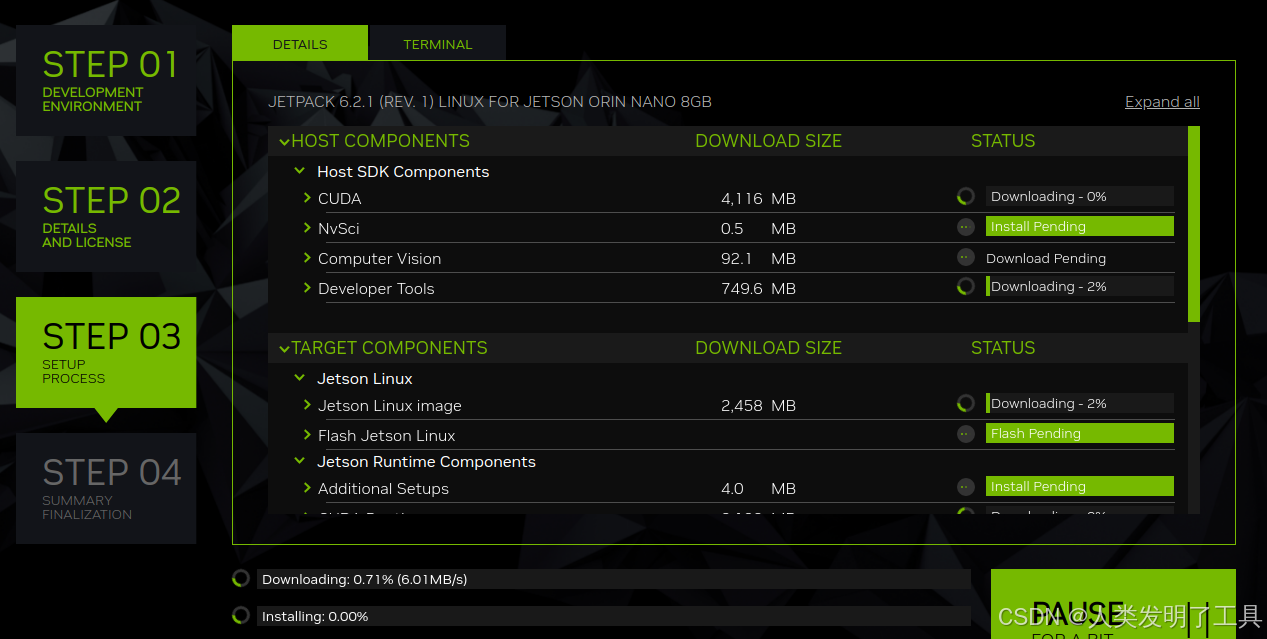Screen dimensions: 1267x639
Task: Collapse the Jetson Linux group
Action: 299,378
